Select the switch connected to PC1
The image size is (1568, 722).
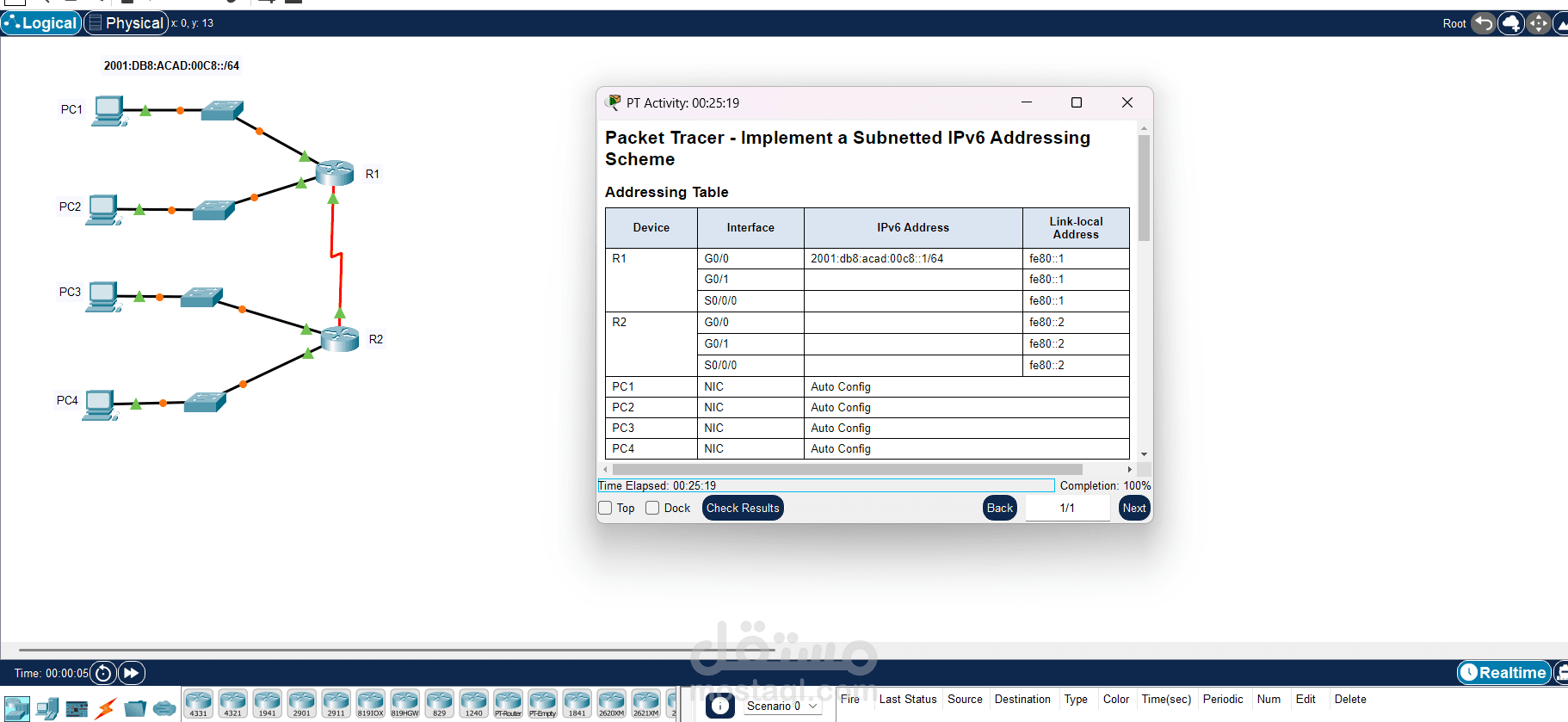pyautogui.click(x=222, y=110)
